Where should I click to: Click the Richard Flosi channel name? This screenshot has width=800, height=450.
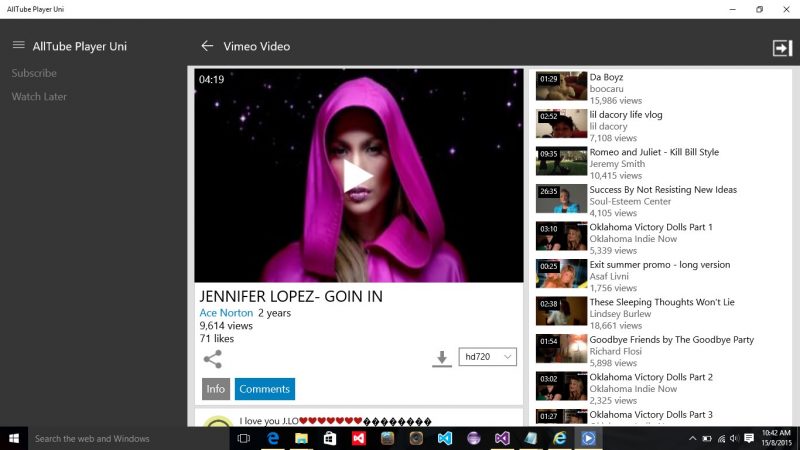tap(616, 352)
